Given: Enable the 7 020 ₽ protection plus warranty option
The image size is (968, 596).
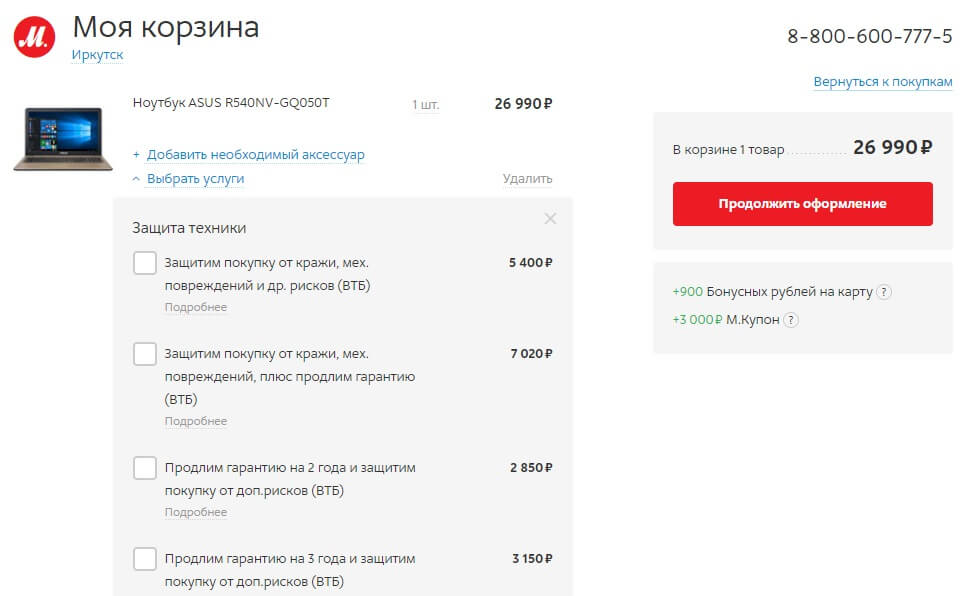Looking at the screenshot, I should click(145, 353).
